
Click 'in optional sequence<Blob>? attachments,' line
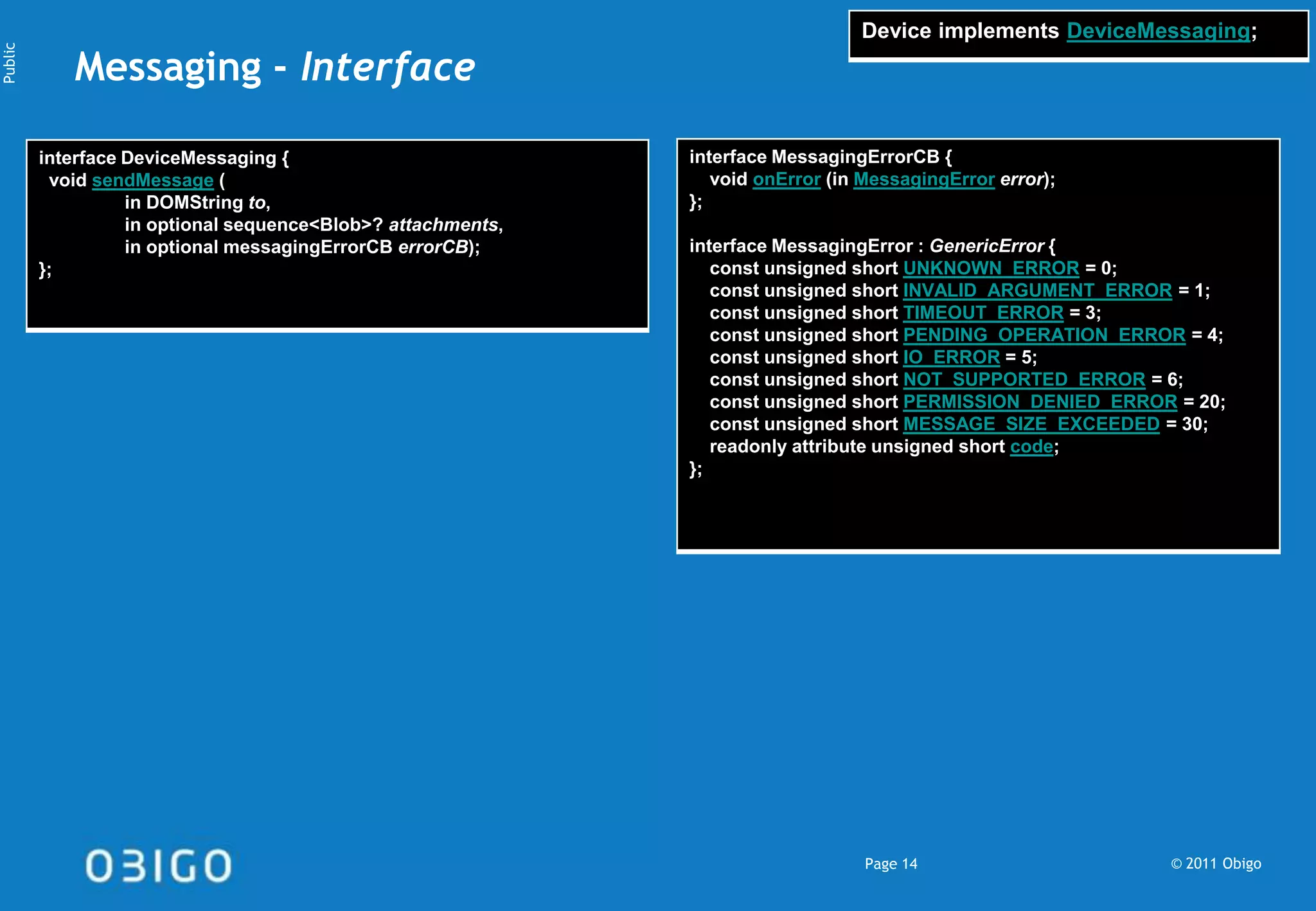point(314,225)
